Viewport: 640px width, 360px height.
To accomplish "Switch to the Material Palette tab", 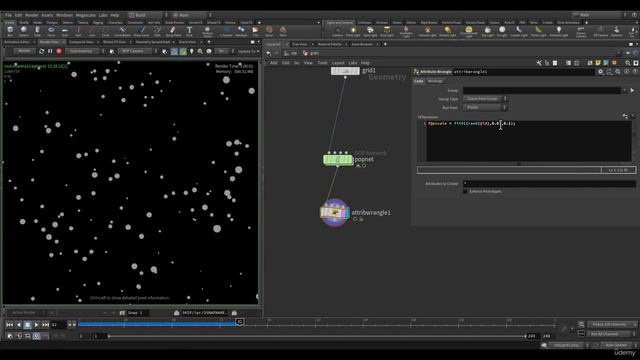I will pos(329,44).
